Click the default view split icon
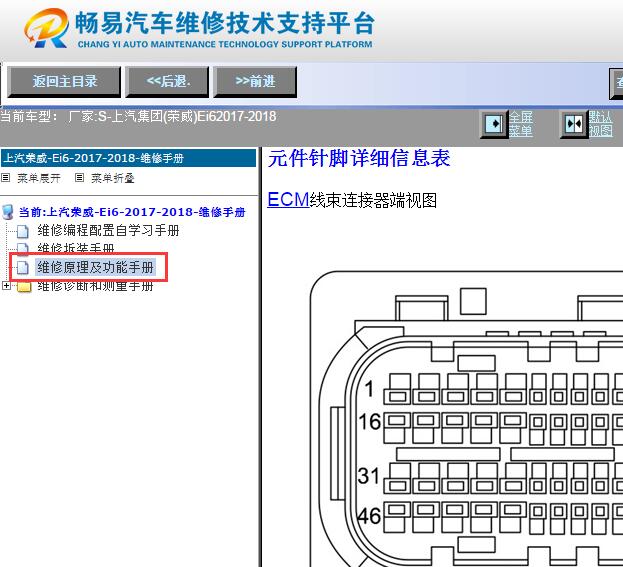The height and width of the screenshot is (567, 623). point(574,124)
